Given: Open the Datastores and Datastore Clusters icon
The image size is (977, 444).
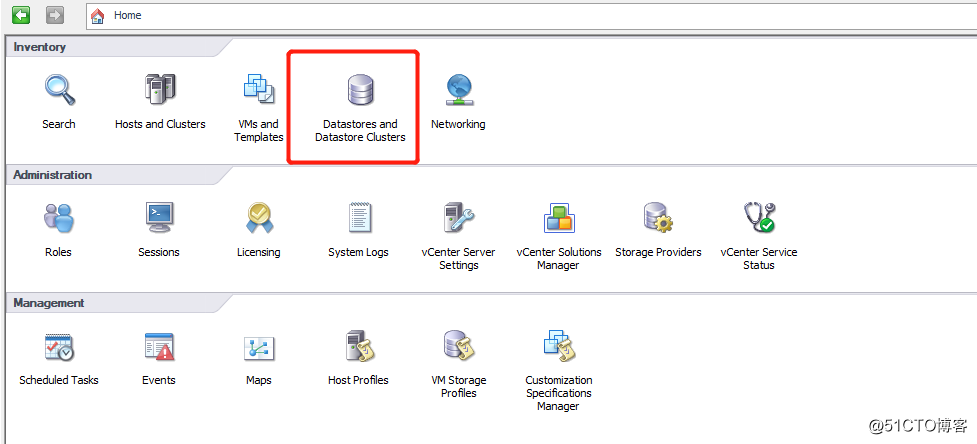Looking at the screenshot, I should pos(360,90).
